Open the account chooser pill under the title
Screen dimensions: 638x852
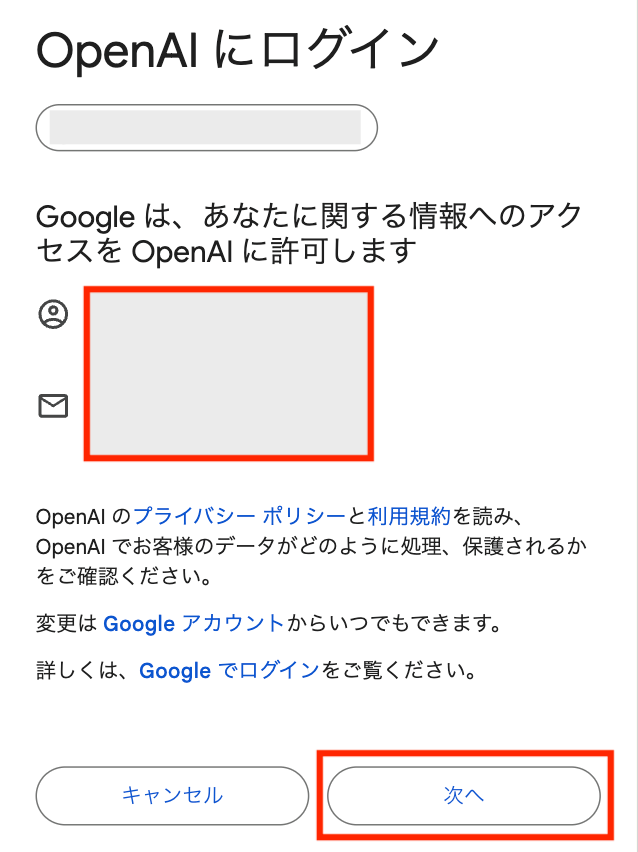tap(206, 127)
